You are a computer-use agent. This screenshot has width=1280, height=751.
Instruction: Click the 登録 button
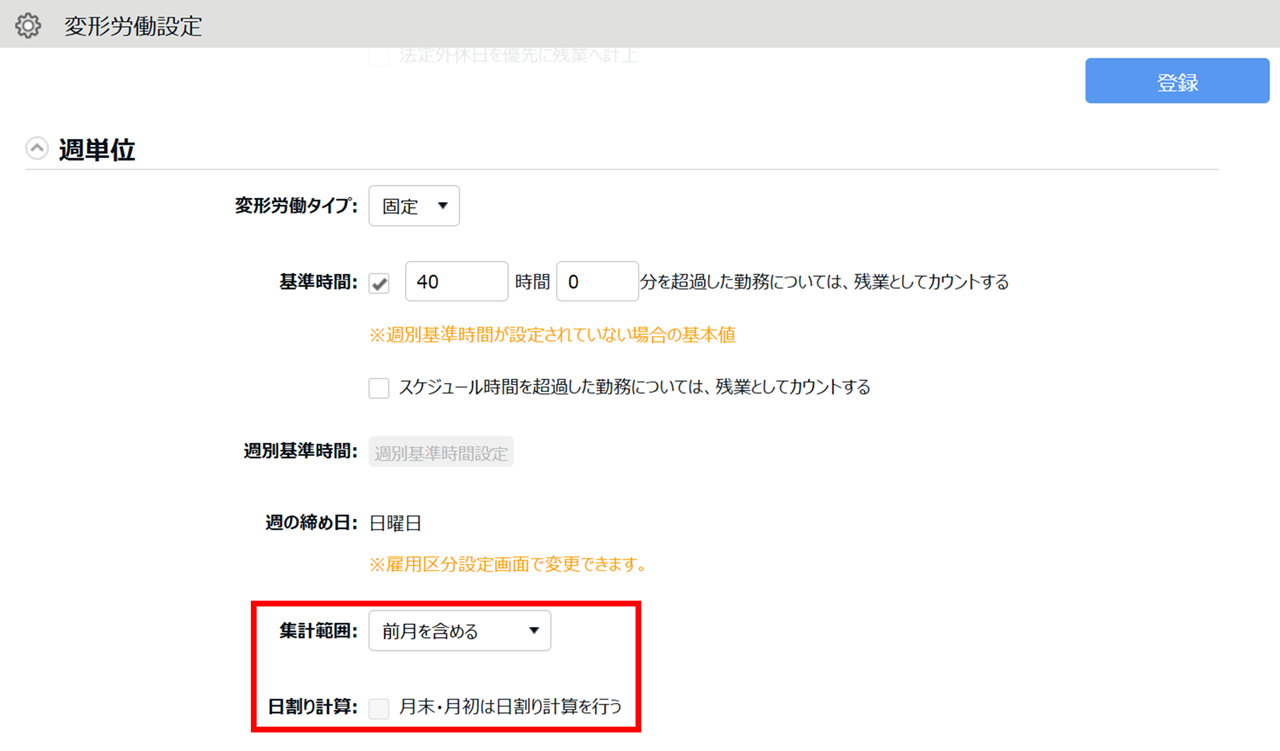[1177, 81]
